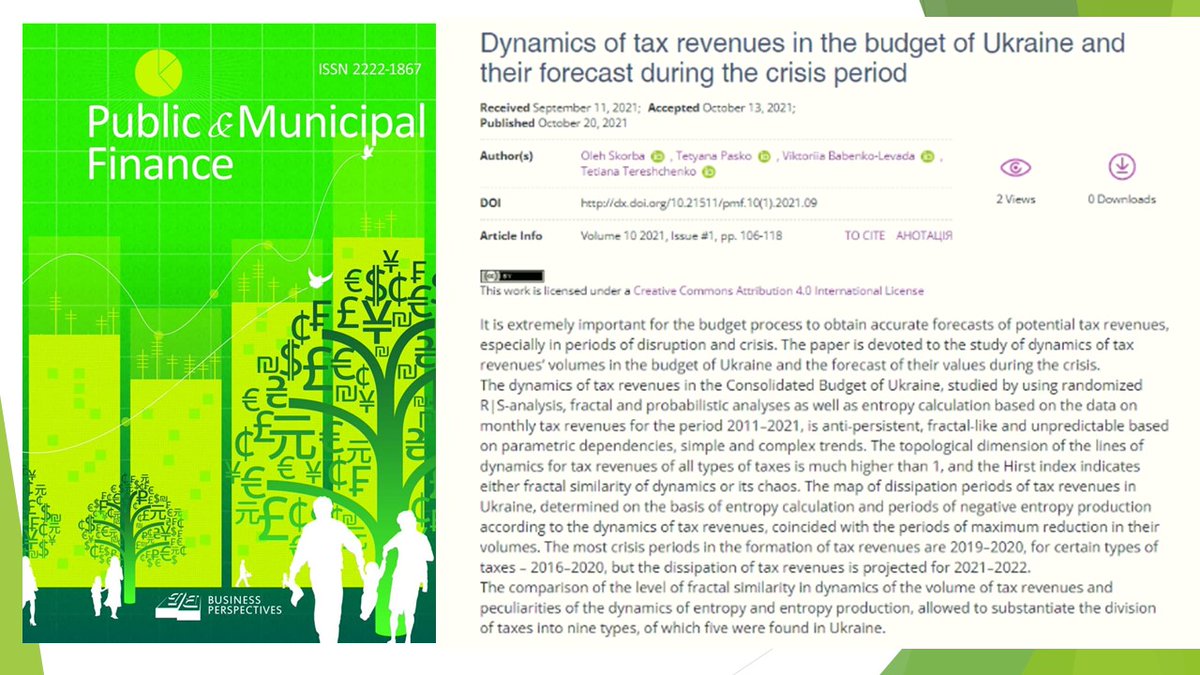Click the '2 Views' counter text
The width and height of the screenshot is (1200, 675).
coord(1015,199)
